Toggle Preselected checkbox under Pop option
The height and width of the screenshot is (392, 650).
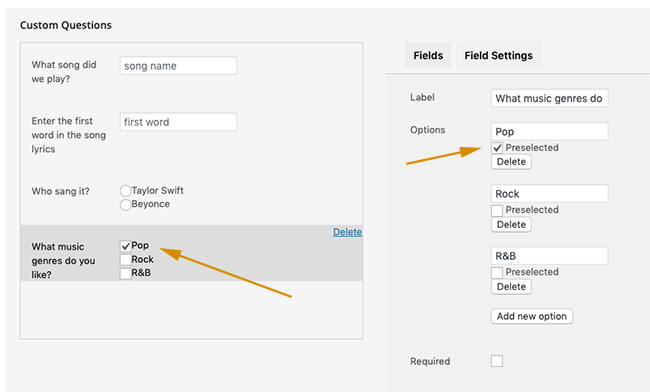click(497, 148)
